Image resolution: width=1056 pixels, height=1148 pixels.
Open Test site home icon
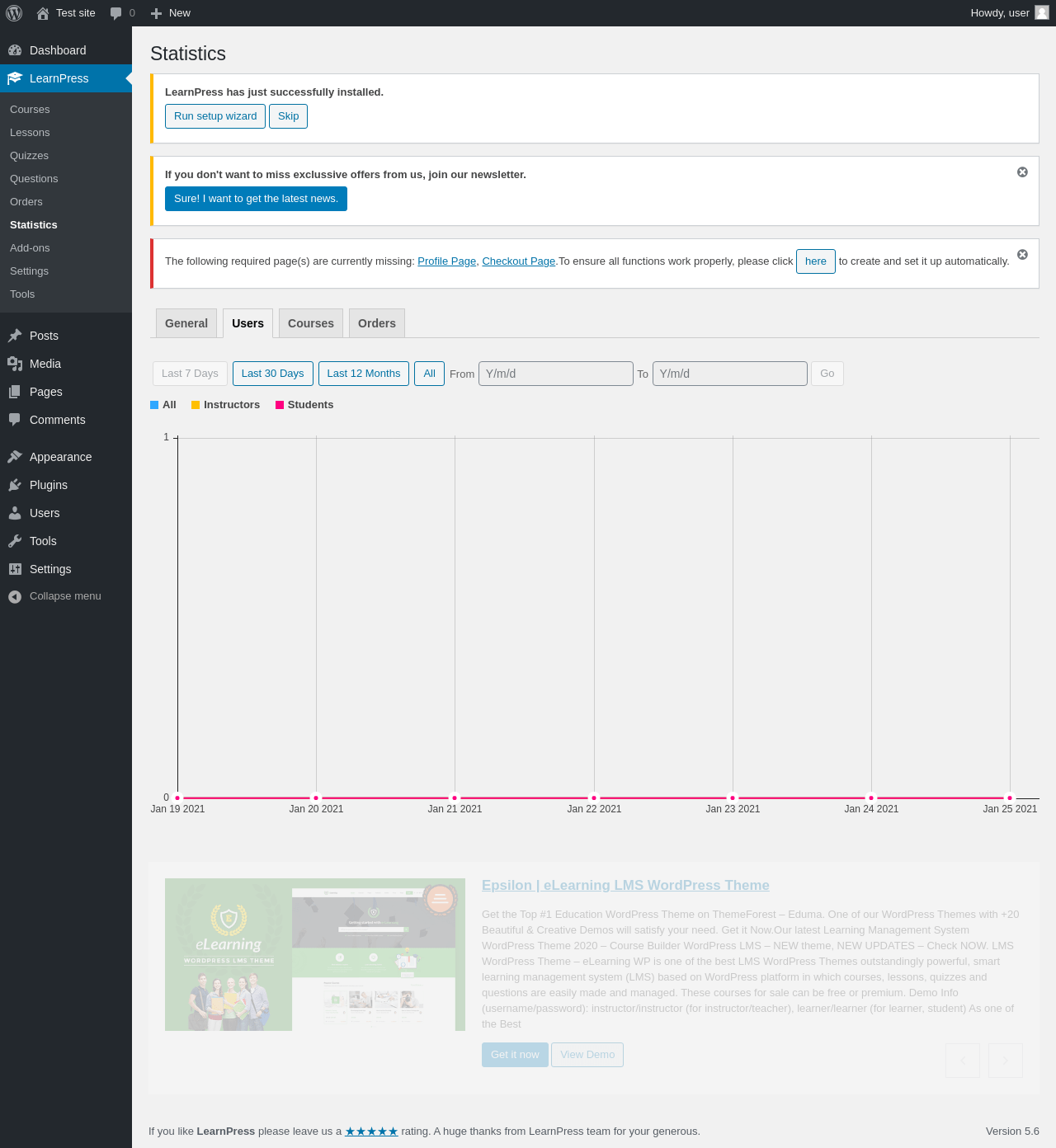[x=43, y=13]
